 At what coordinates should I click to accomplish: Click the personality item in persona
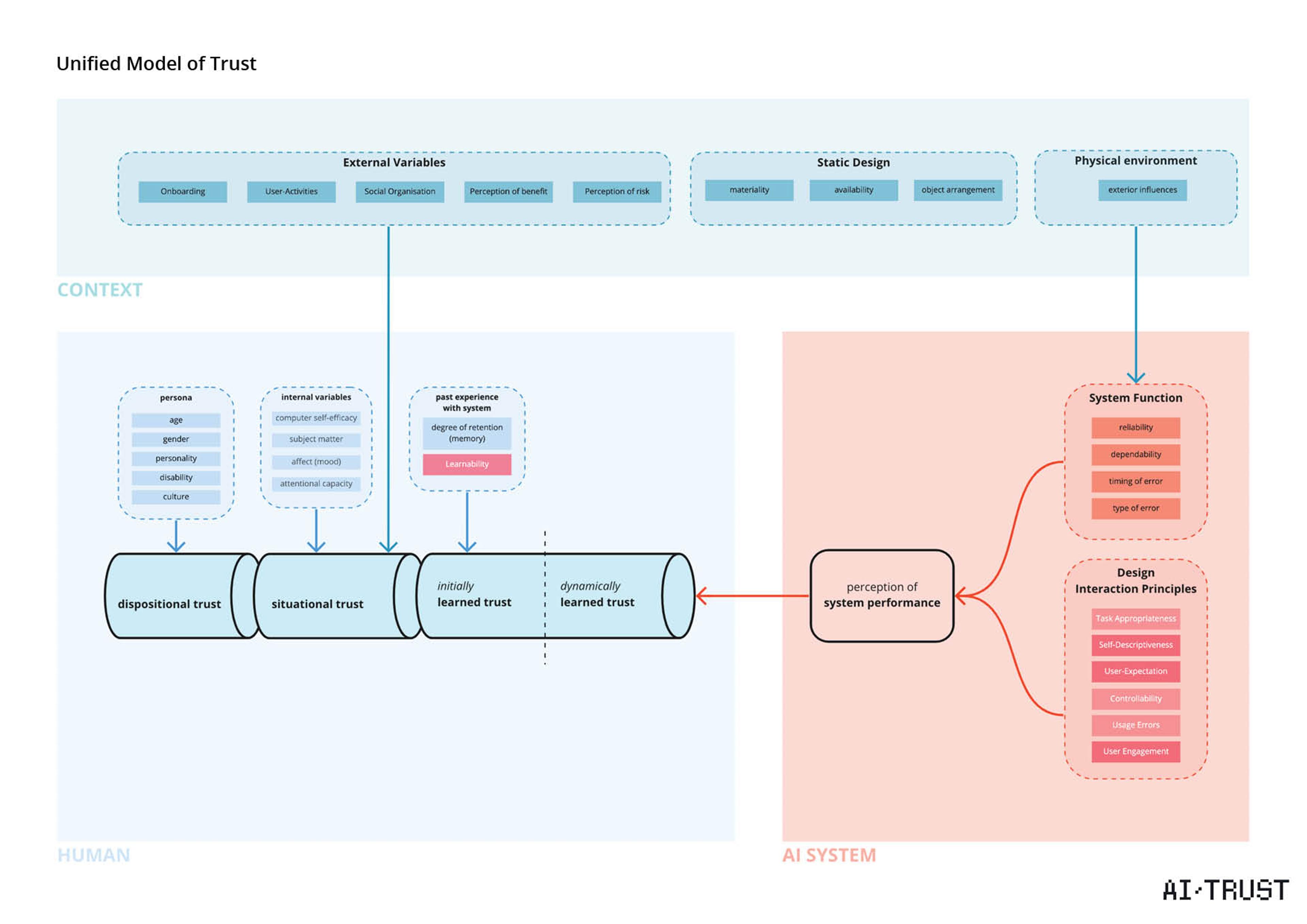(x=176, y=458)
